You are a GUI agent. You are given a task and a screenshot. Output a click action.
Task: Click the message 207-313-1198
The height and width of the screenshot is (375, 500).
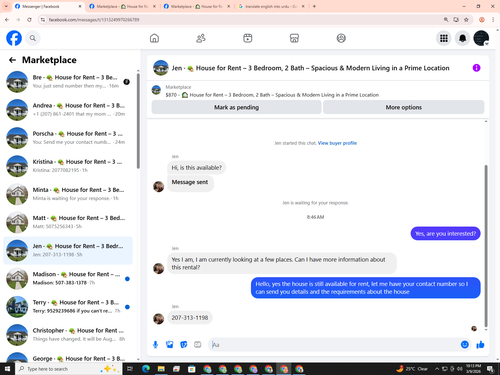pyautogui.click(x=190, y=318)
